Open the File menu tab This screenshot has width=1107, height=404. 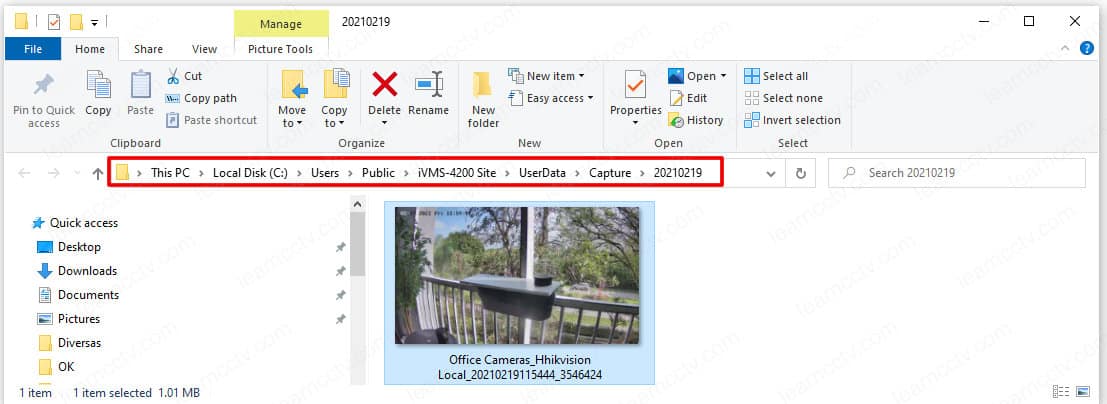[32, 49]
